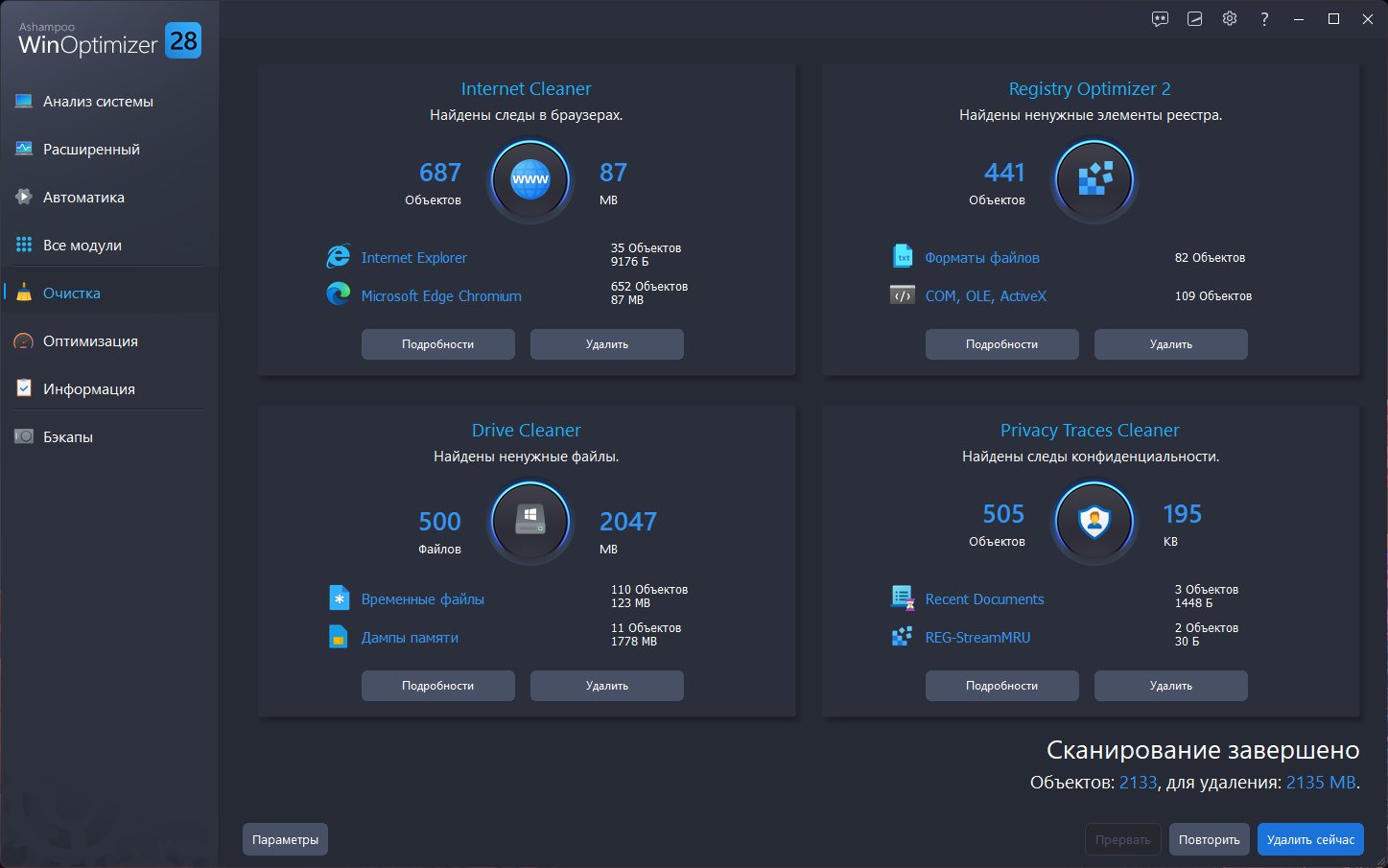Click the Recent Documents icon

(x=903, y=598)
